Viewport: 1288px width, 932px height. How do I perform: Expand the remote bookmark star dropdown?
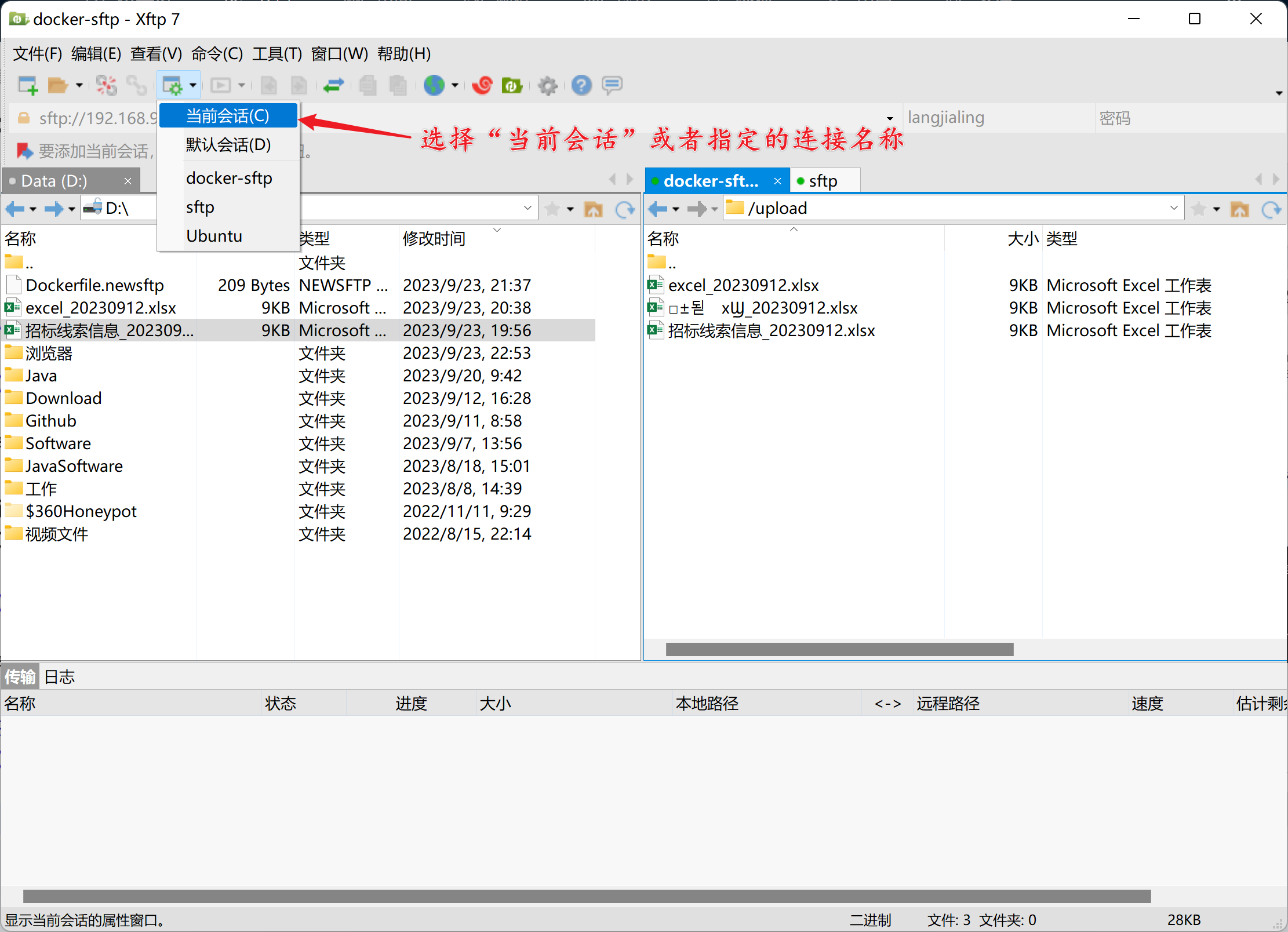(x=1217, y=209)
